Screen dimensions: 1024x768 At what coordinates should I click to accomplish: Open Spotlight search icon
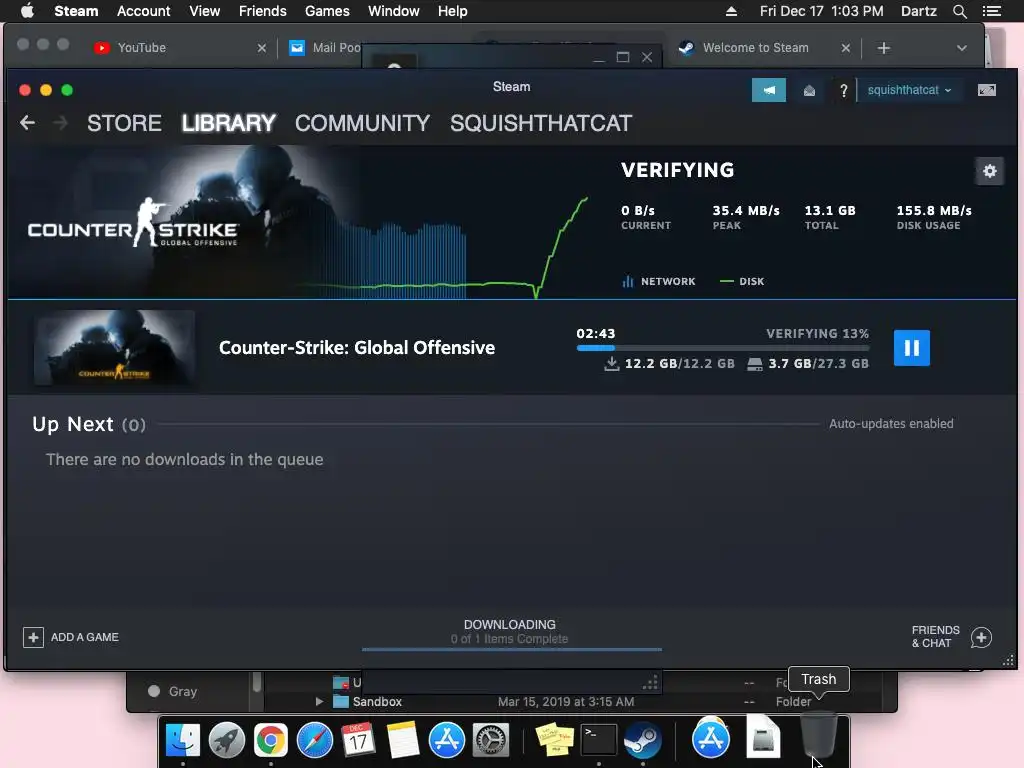pos(959,11)
